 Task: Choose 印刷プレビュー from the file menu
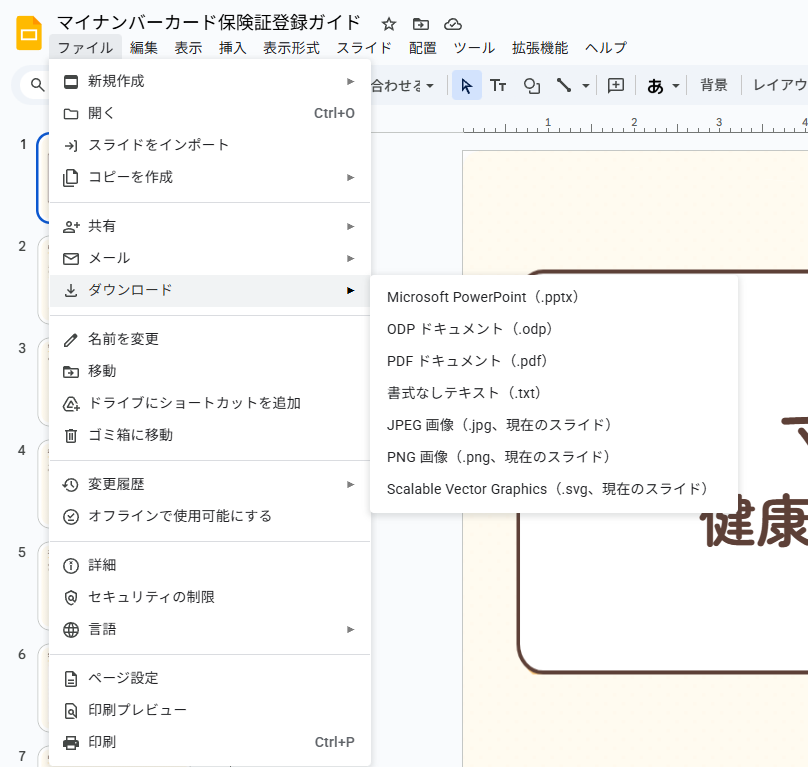click(210, 711)
